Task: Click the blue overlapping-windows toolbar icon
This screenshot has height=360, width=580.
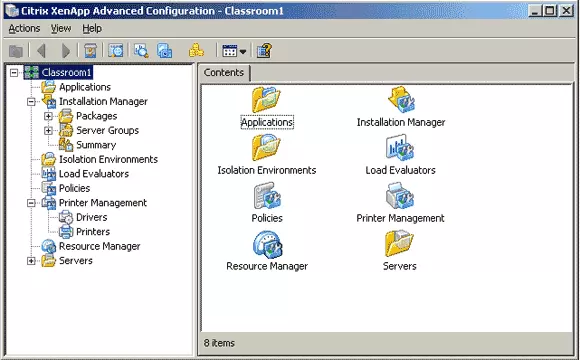Action: pos(165,51)
